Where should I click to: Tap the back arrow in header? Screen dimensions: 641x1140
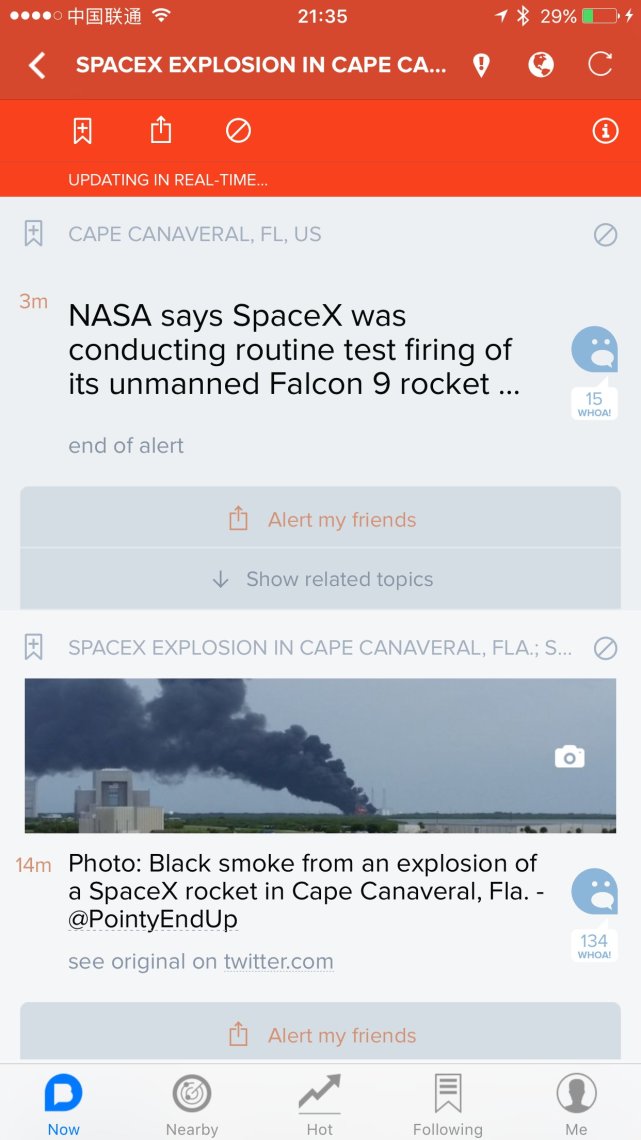tap(37, 66)
